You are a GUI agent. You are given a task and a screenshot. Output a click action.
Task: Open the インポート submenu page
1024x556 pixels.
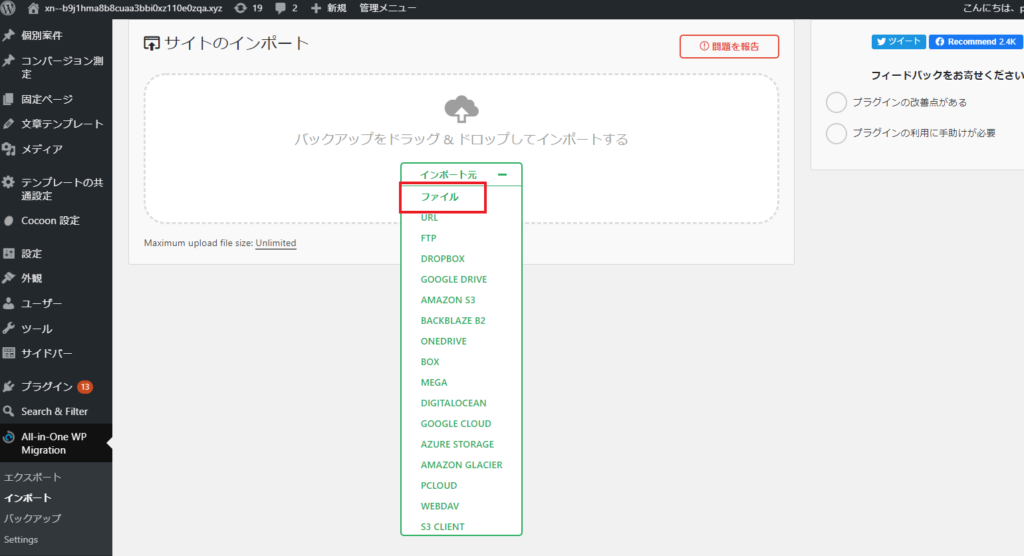coord(27,498)
